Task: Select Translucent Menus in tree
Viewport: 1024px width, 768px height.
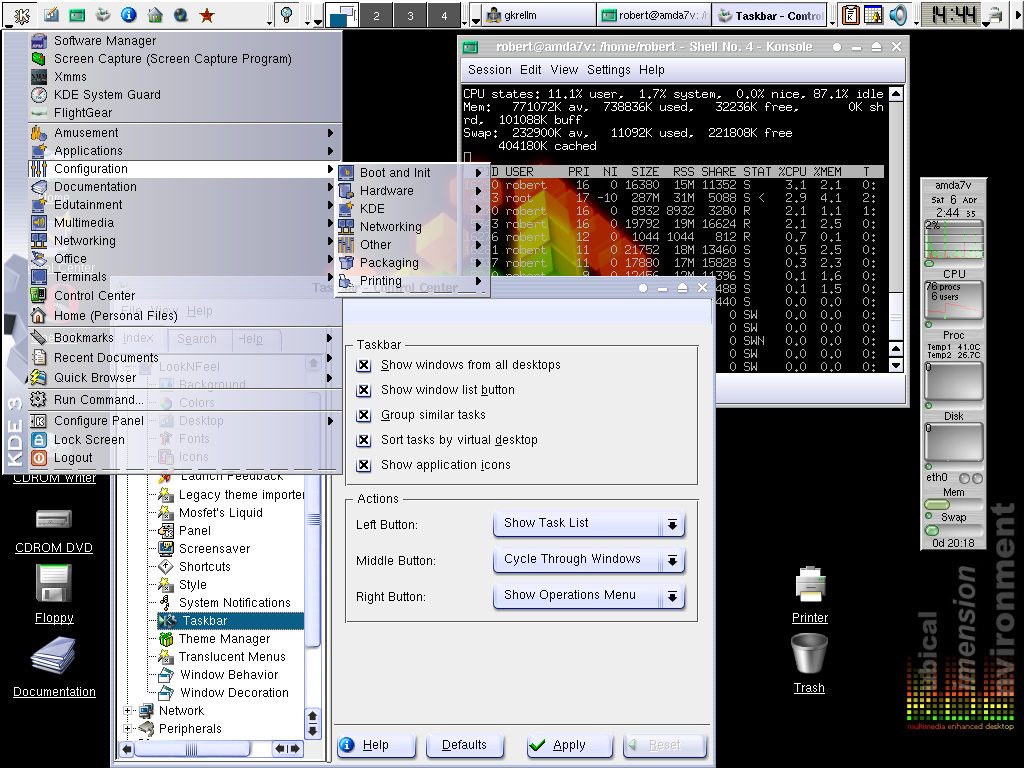Action: (232, 657)
